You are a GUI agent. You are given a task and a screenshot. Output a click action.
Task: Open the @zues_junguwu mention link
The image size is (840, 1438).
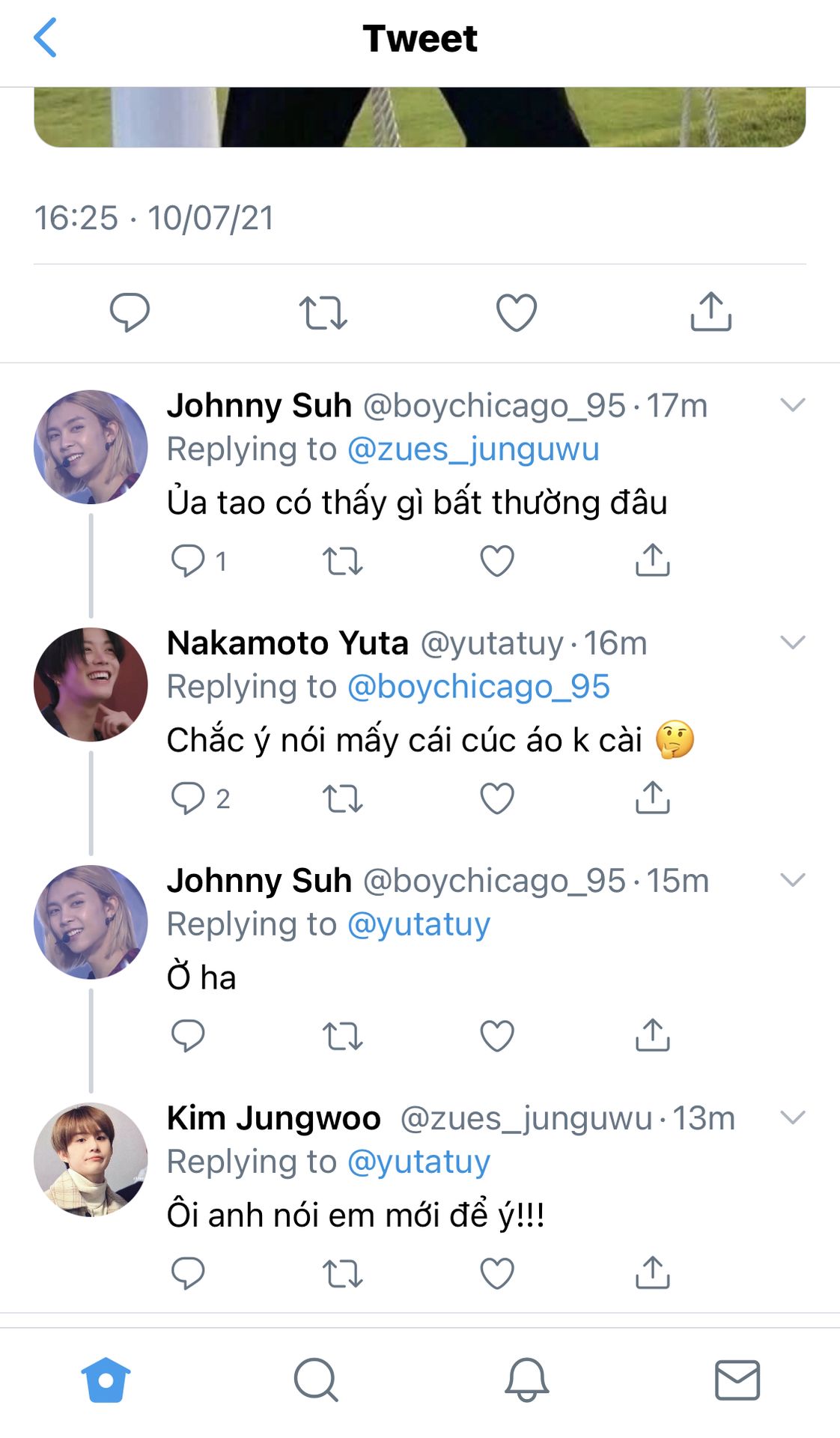point(473,449)
